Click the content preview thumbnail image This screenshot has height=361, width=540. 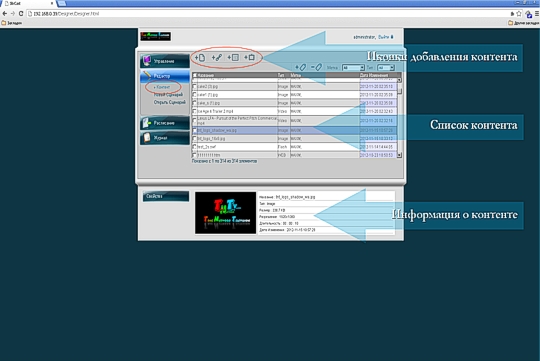[x=226, y=213]
